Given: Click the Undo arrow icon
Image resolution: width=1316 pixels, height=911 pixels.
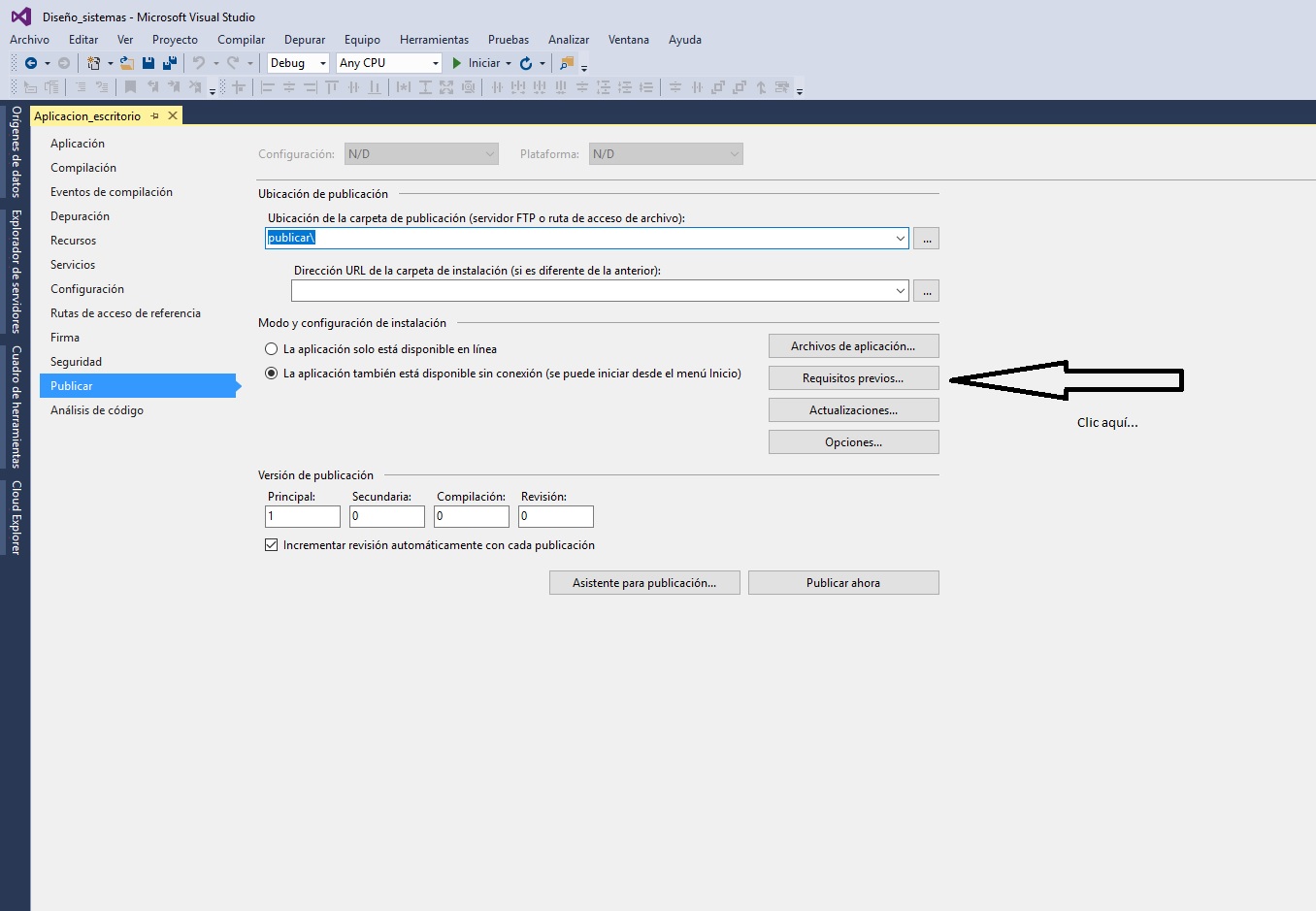Looking at the screenshot, I should tap(199, 63).
